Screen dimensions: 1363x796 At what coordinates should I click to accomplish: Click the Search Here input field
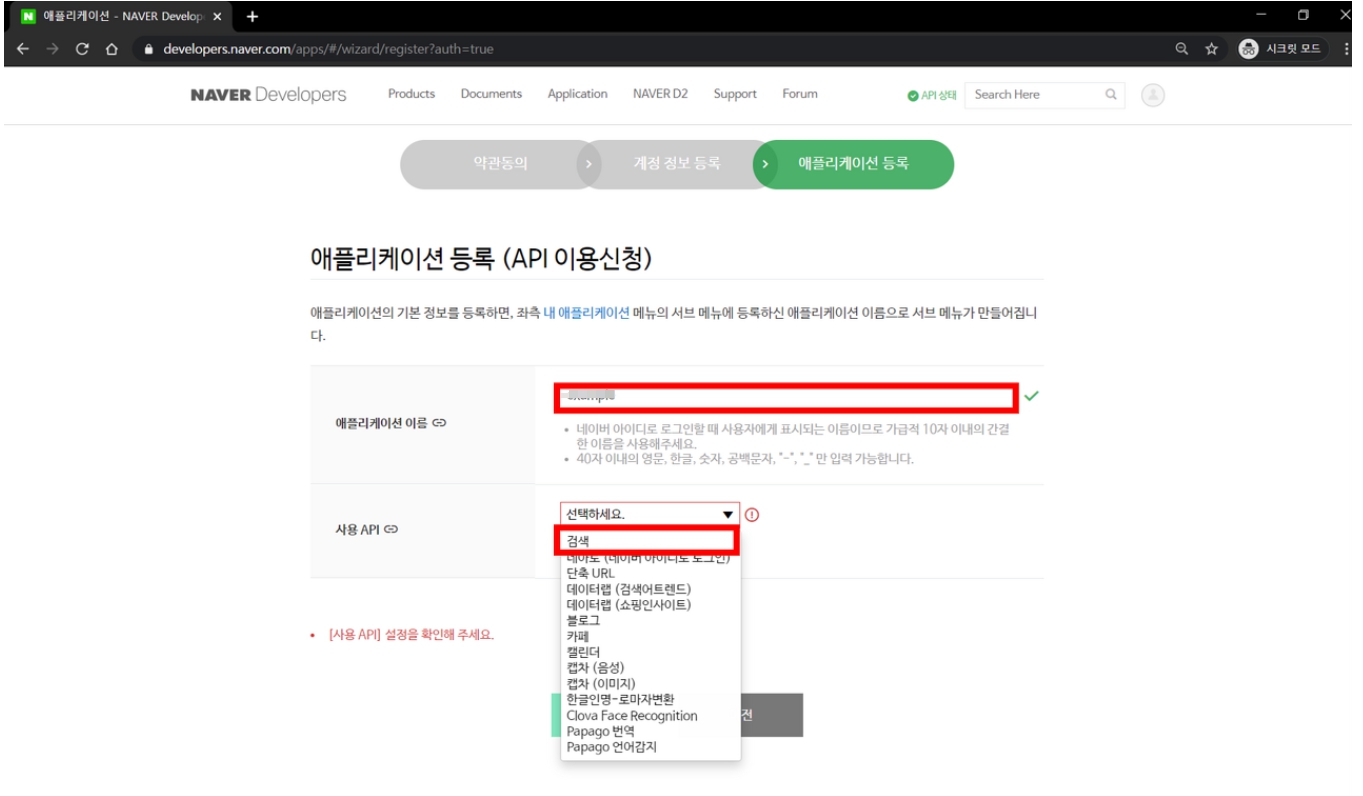pos(1033,95)
